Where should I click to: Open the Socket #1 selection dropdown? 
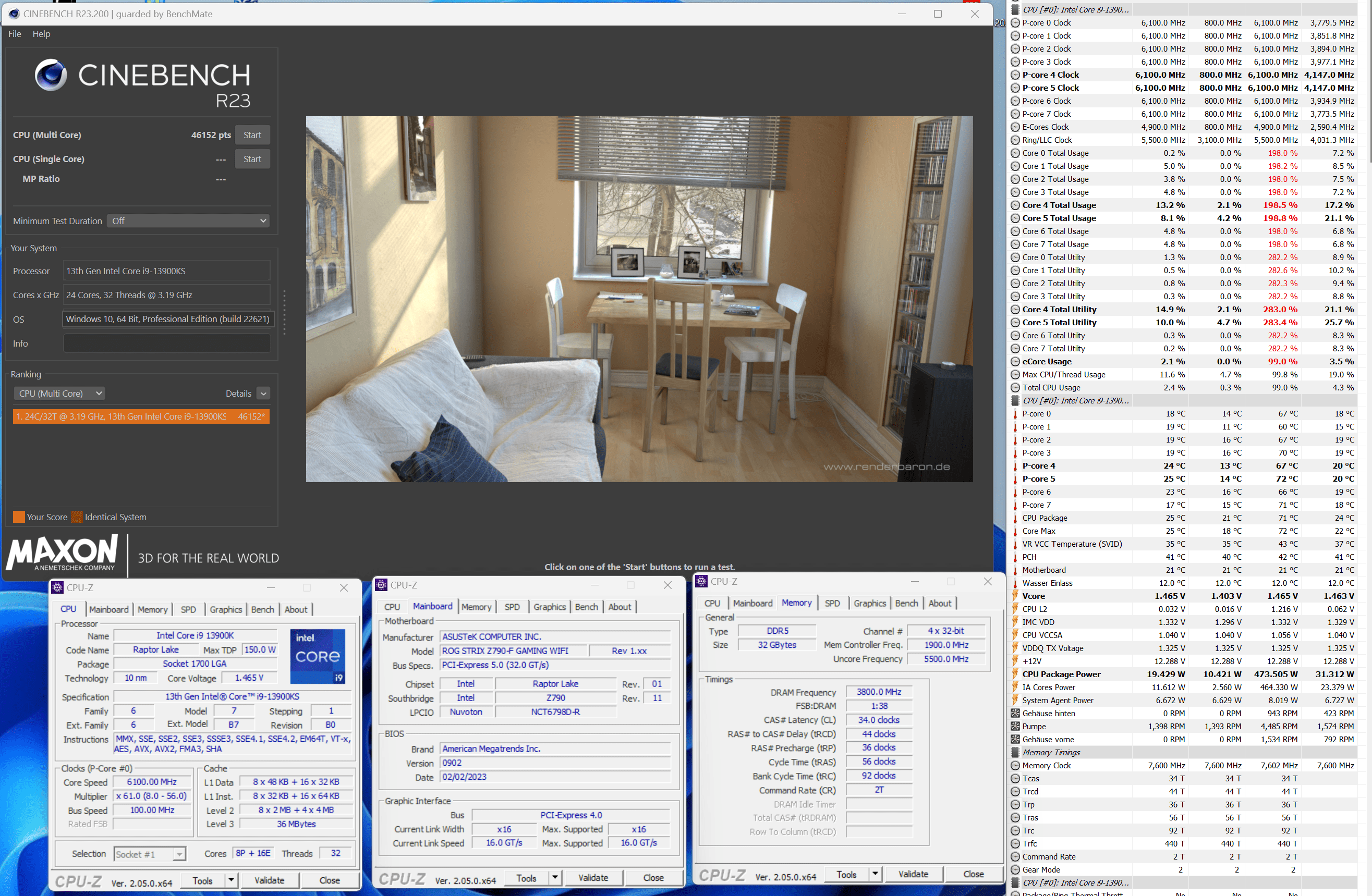(x=150, y=854)
